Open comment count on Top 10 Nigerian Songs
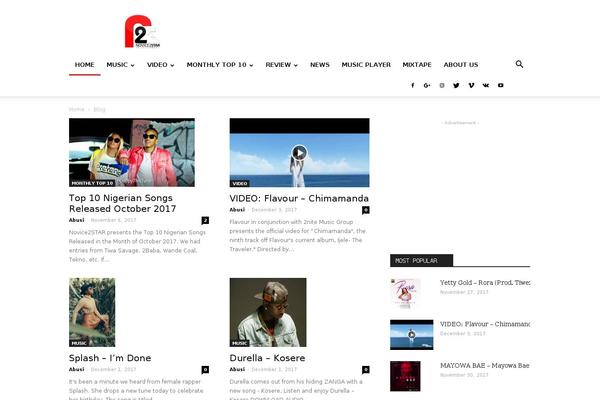The width and height of the screenshot is (600, 400). 205,220
